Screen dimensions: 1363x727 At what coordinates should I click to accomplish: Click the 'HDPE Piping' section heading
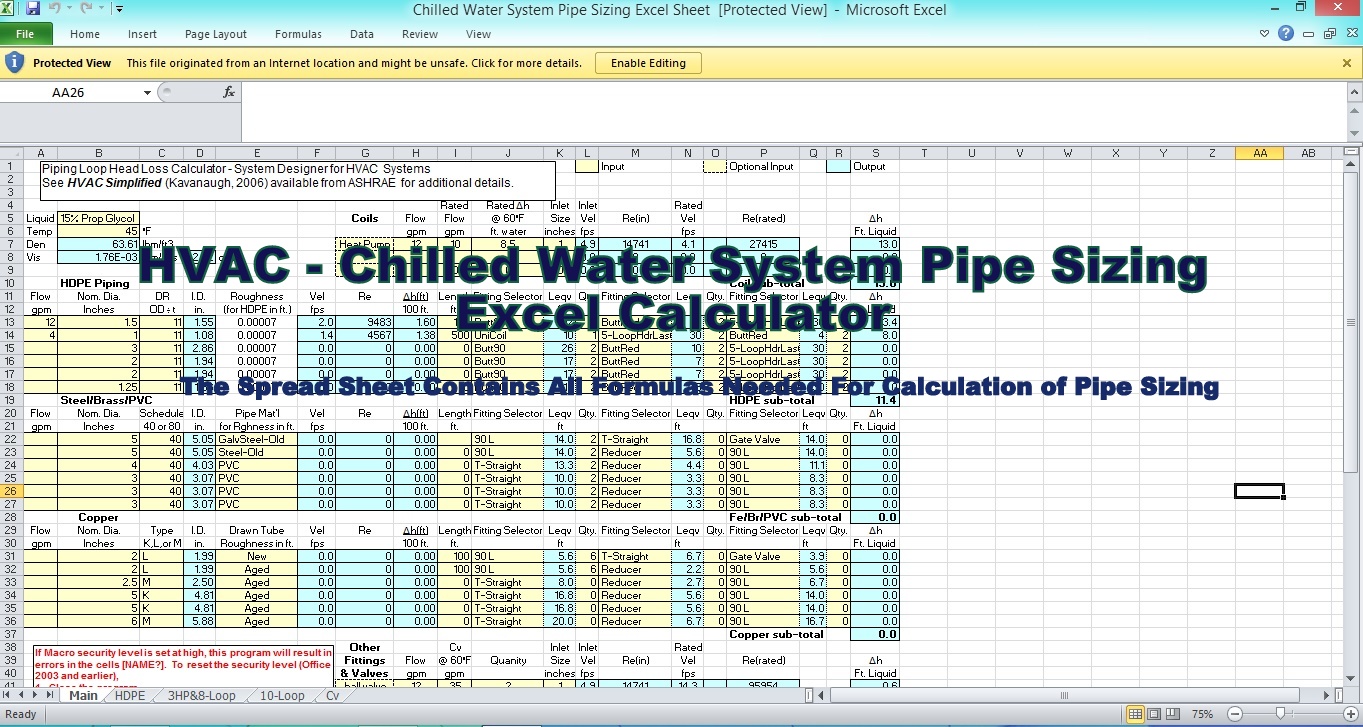coord(95,283)
